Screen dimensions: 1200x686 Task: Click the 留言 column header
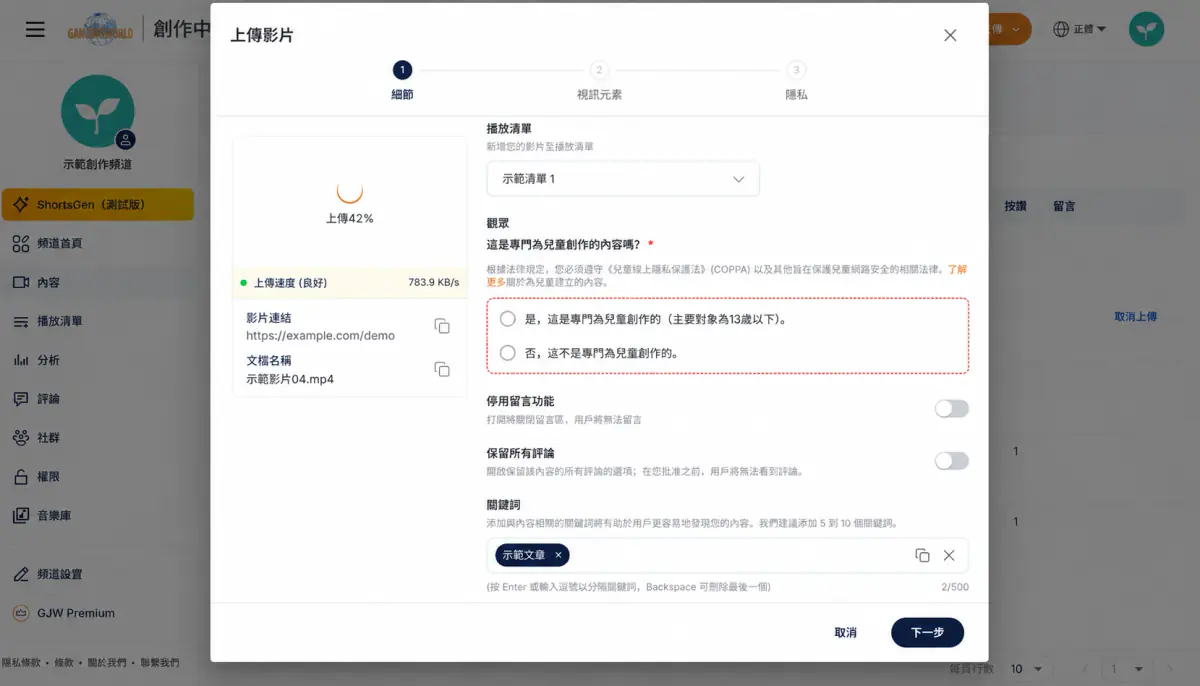click(1064, 206)
